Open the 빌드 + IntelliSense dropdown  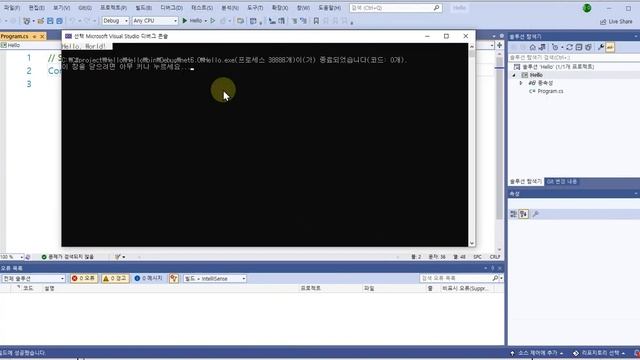tap(215, 278)
